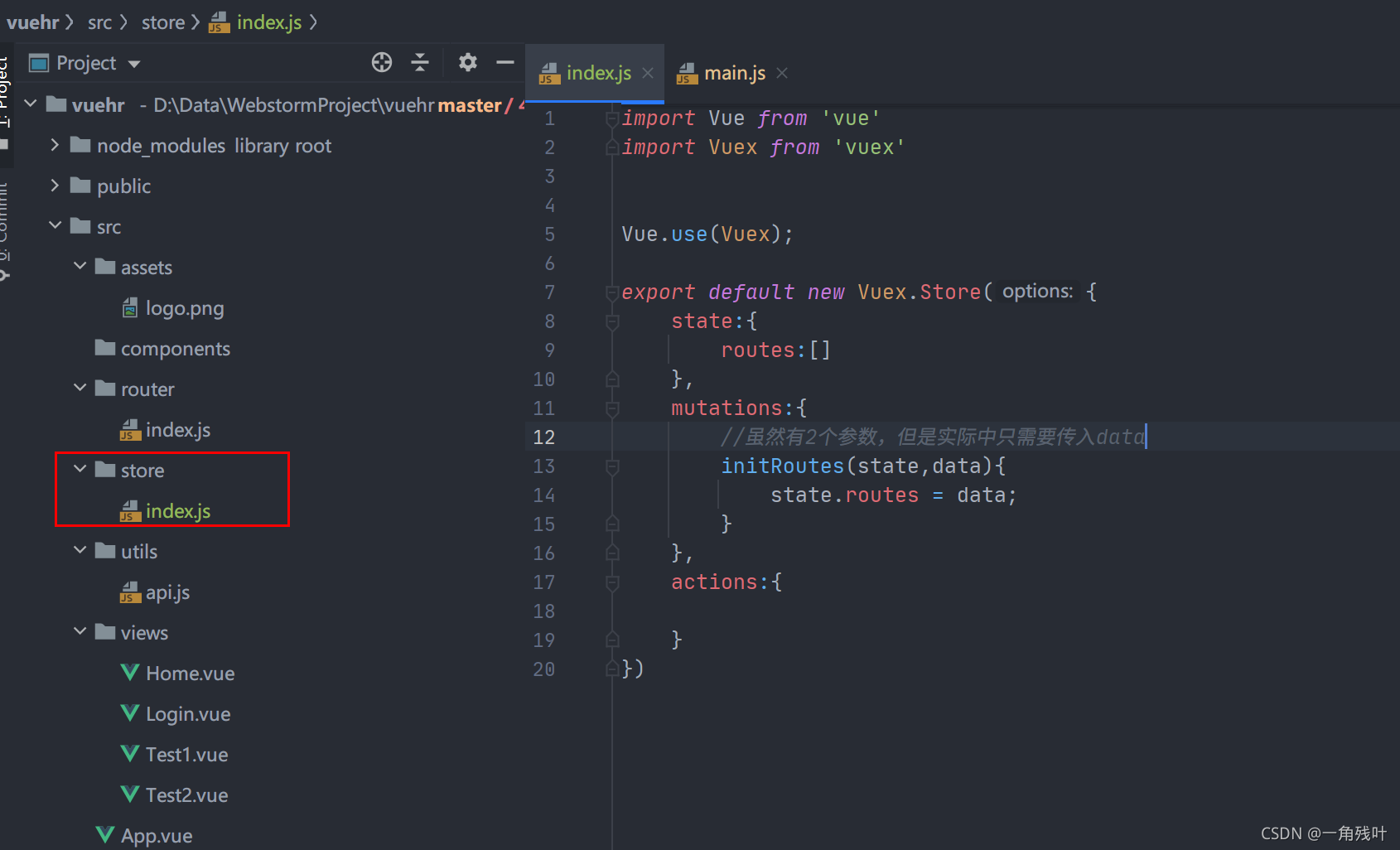
Task: Collapse the router folder
Action: coord(80,388)
